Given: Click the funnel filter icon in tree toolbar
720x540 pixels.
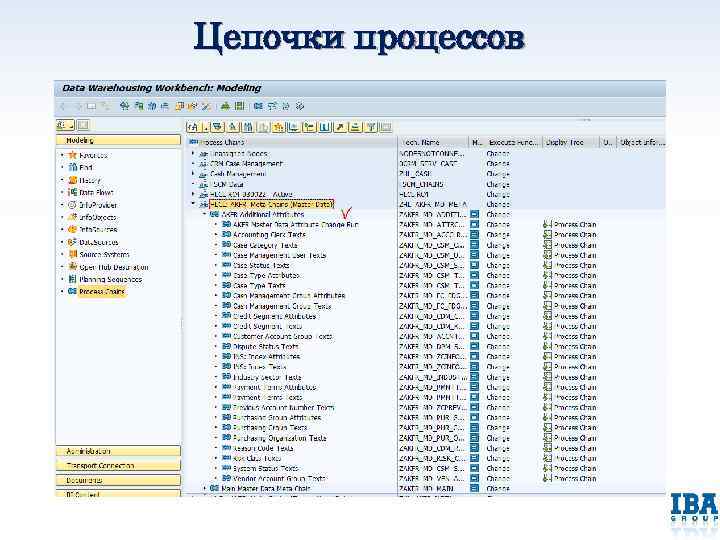Looking at the screenshot, I should 371,127.
